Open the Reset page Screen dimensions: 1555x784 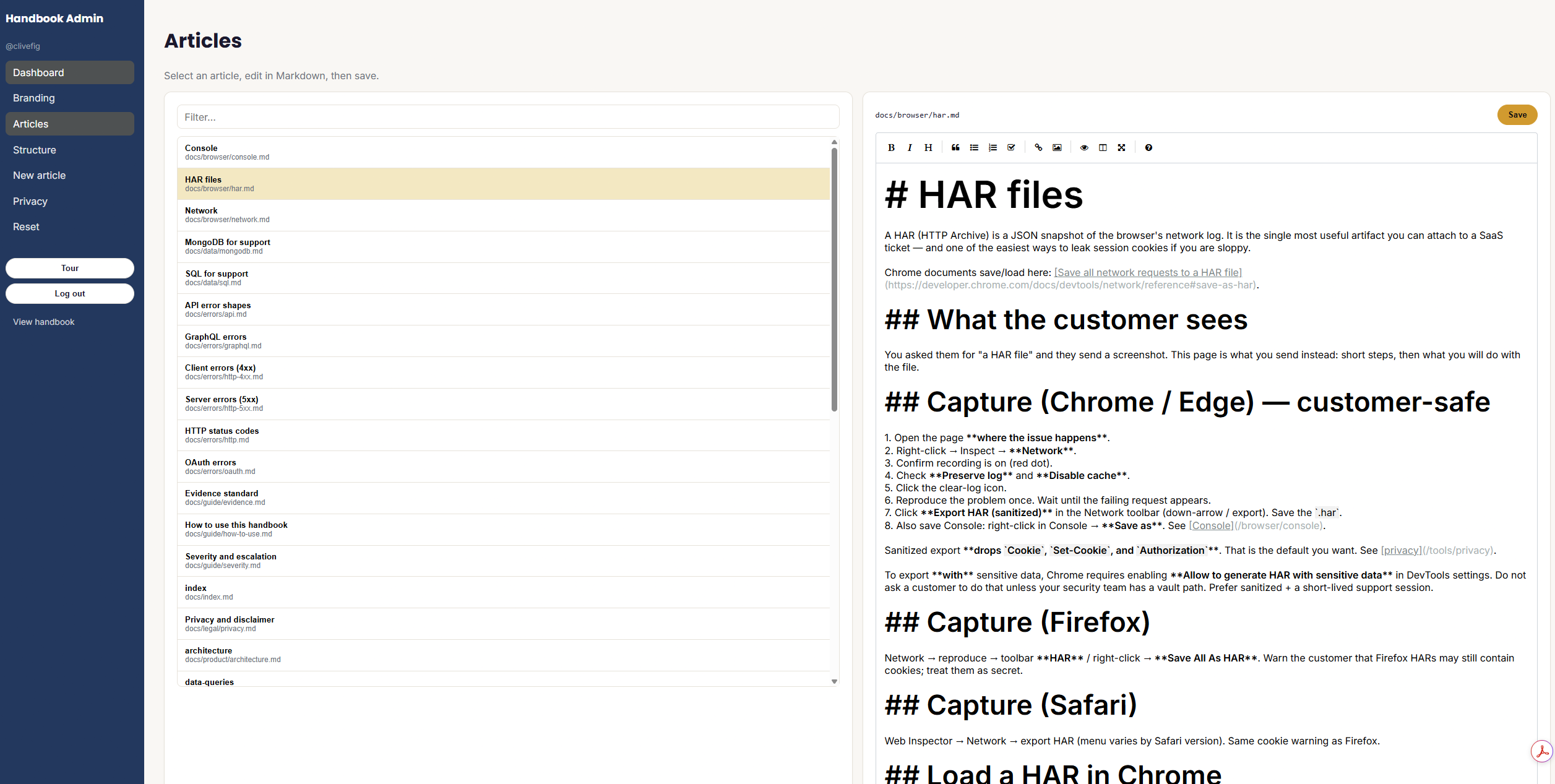[x=70, y=226]
